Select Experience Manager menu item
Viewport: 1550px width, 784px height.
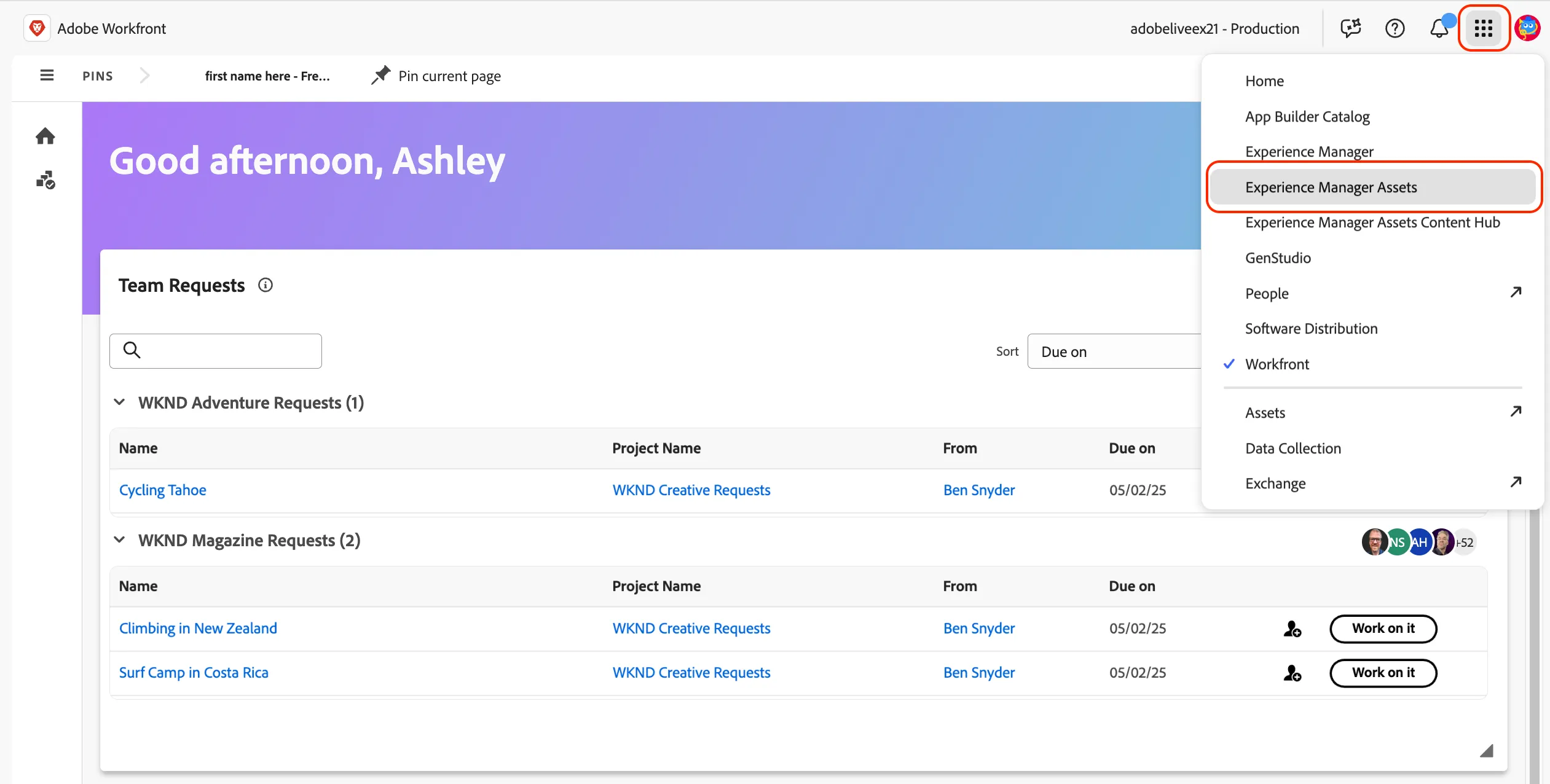(x=1309, y=152)
